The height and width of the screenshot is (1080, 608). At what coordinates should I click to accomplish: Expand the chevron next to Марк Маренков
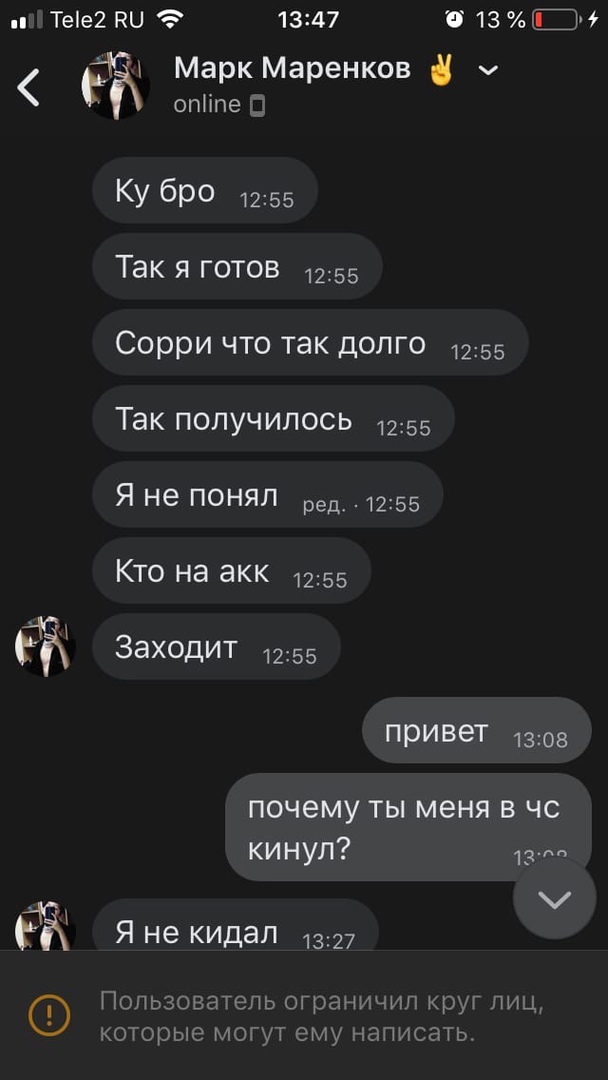click(x=488, y=70)
